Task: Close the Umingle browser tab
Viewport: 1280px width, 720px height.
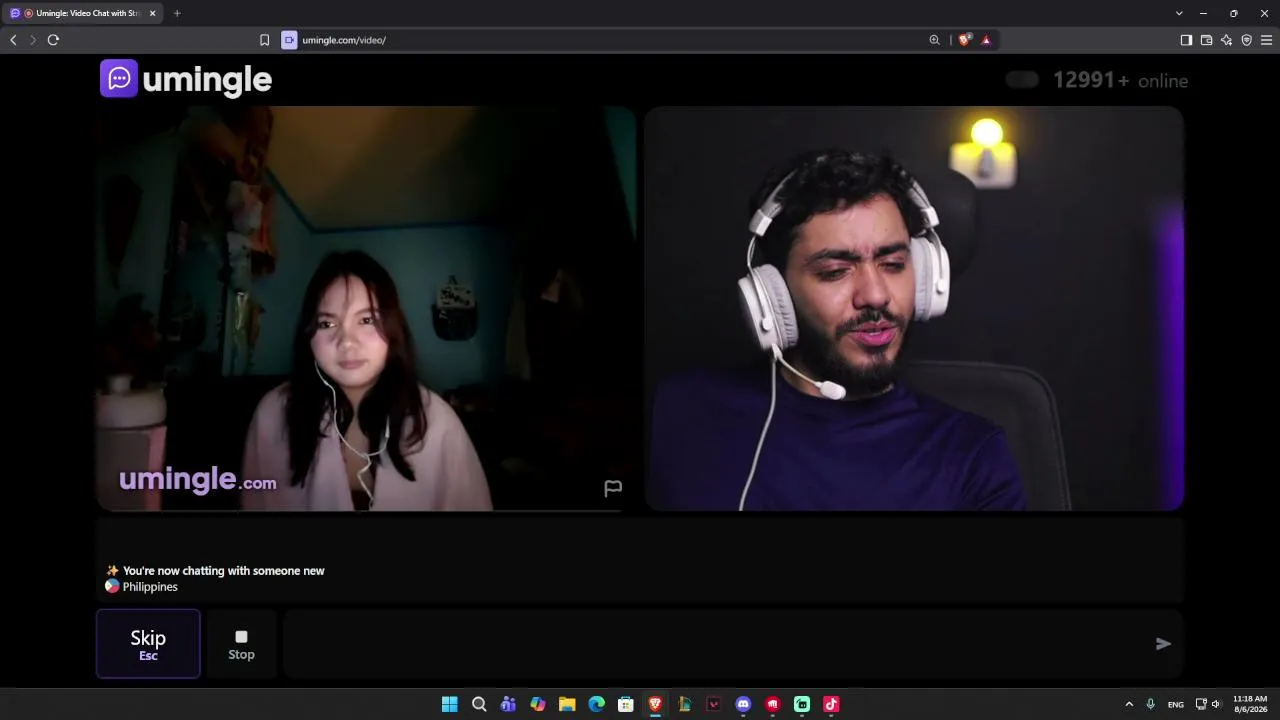Action: pyautogui.click(x=152, y=13)
